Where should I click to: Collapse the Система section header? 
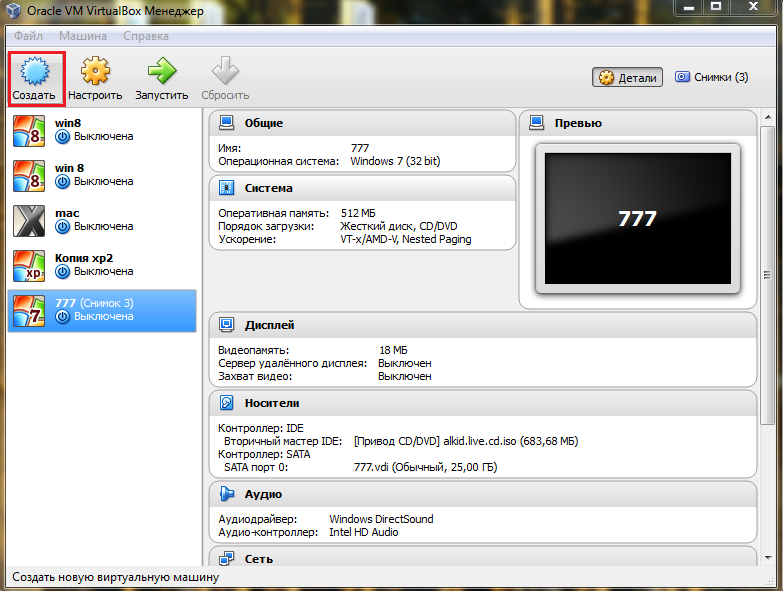[268, 188]
